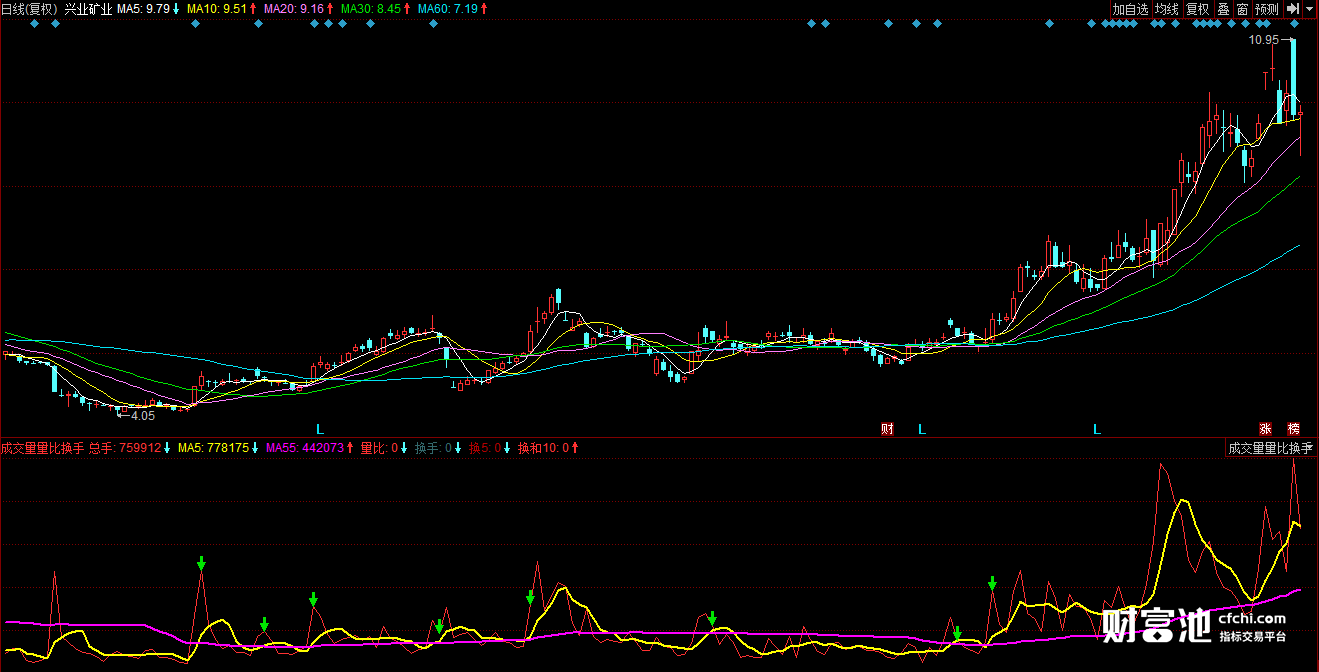This screenshot has width=1319, height=672.
Task: Open the 预测 forecast tool
Action: point(1267,9)
